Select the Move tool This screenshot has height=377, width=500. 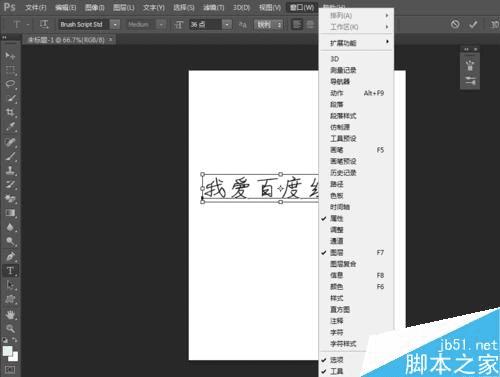point(10,56)
